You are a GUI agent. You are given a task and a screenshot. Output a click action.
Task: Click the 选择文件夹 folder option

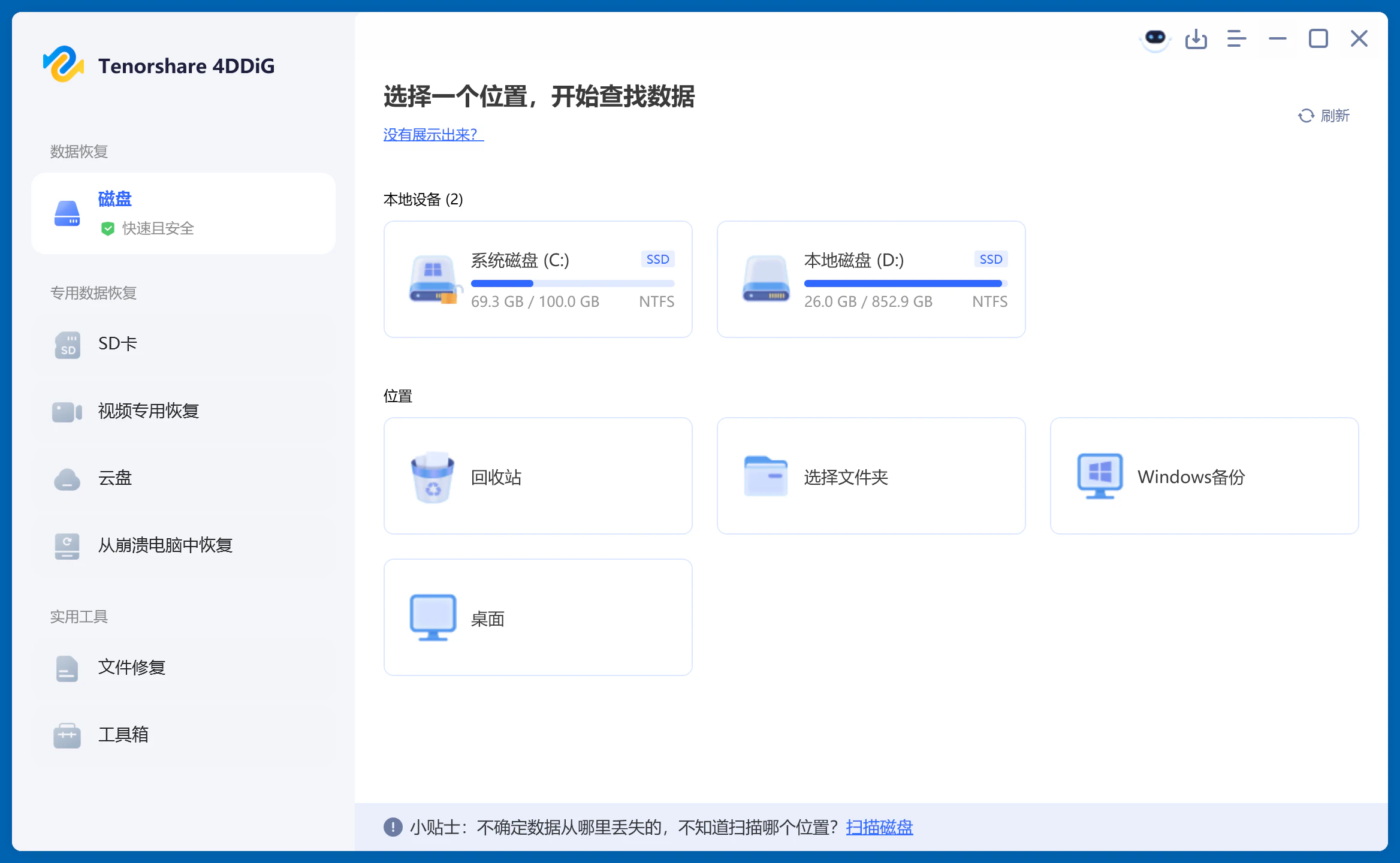click(x=871, y=476)
